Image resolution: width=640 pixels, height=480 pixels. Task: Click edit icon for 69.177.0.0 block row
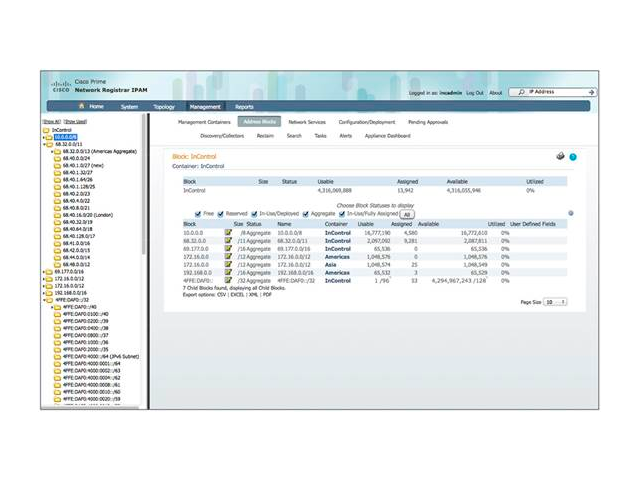(x=228, y=248)
